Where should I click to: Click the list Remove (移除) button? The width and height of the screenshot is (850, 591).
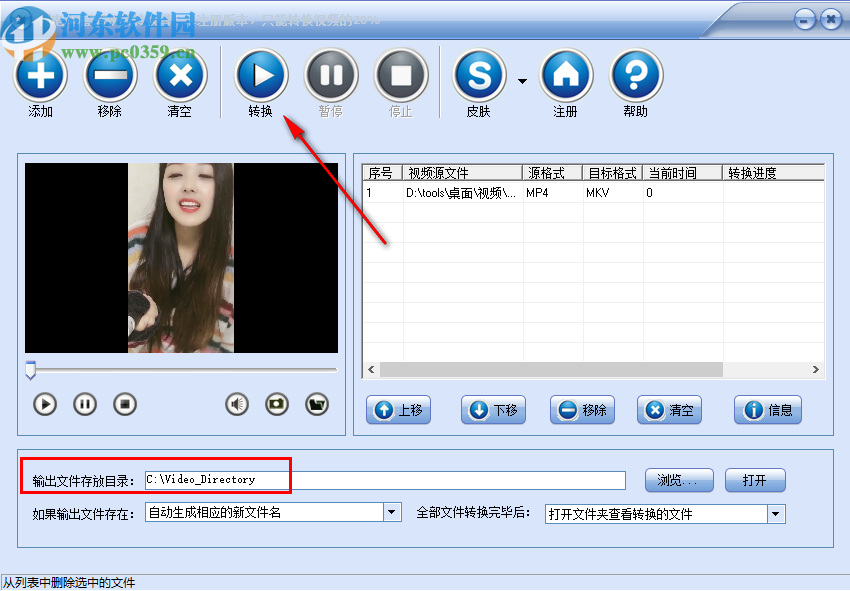(582, 410)
